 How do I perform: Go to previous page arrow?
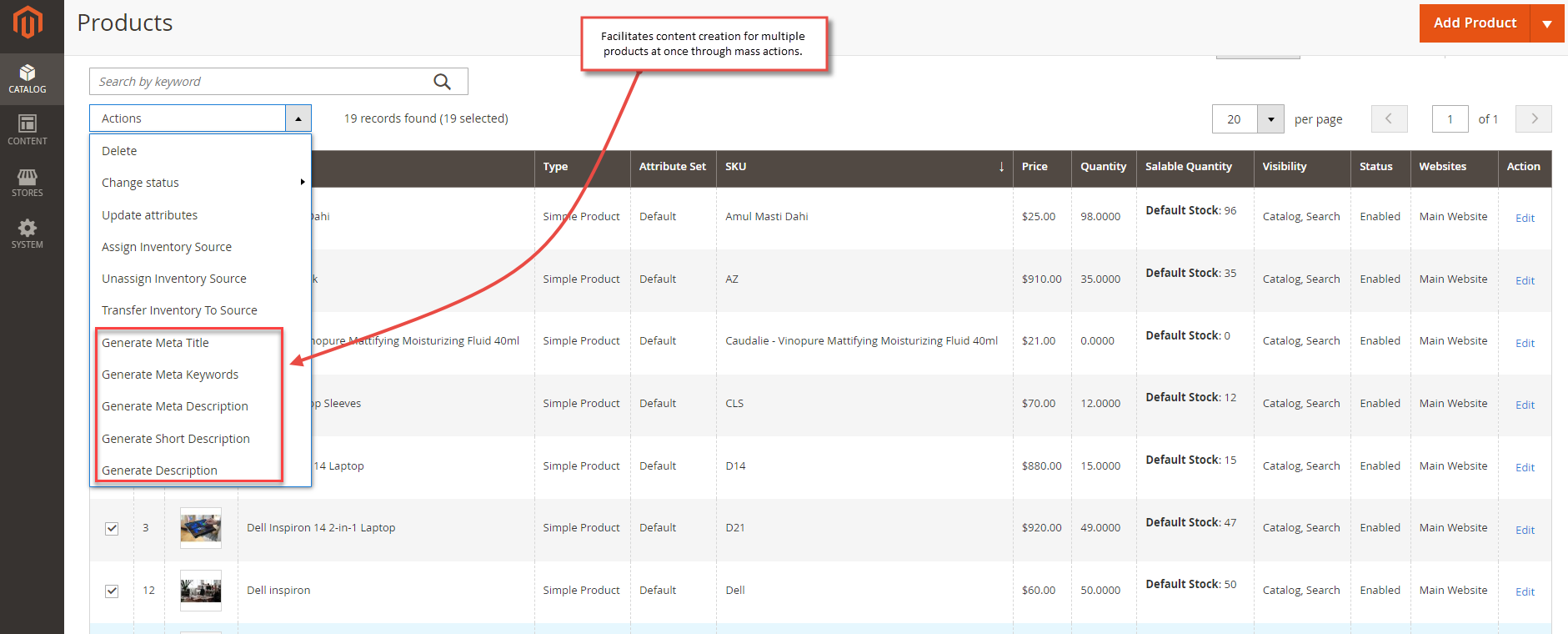(1389, 118)
